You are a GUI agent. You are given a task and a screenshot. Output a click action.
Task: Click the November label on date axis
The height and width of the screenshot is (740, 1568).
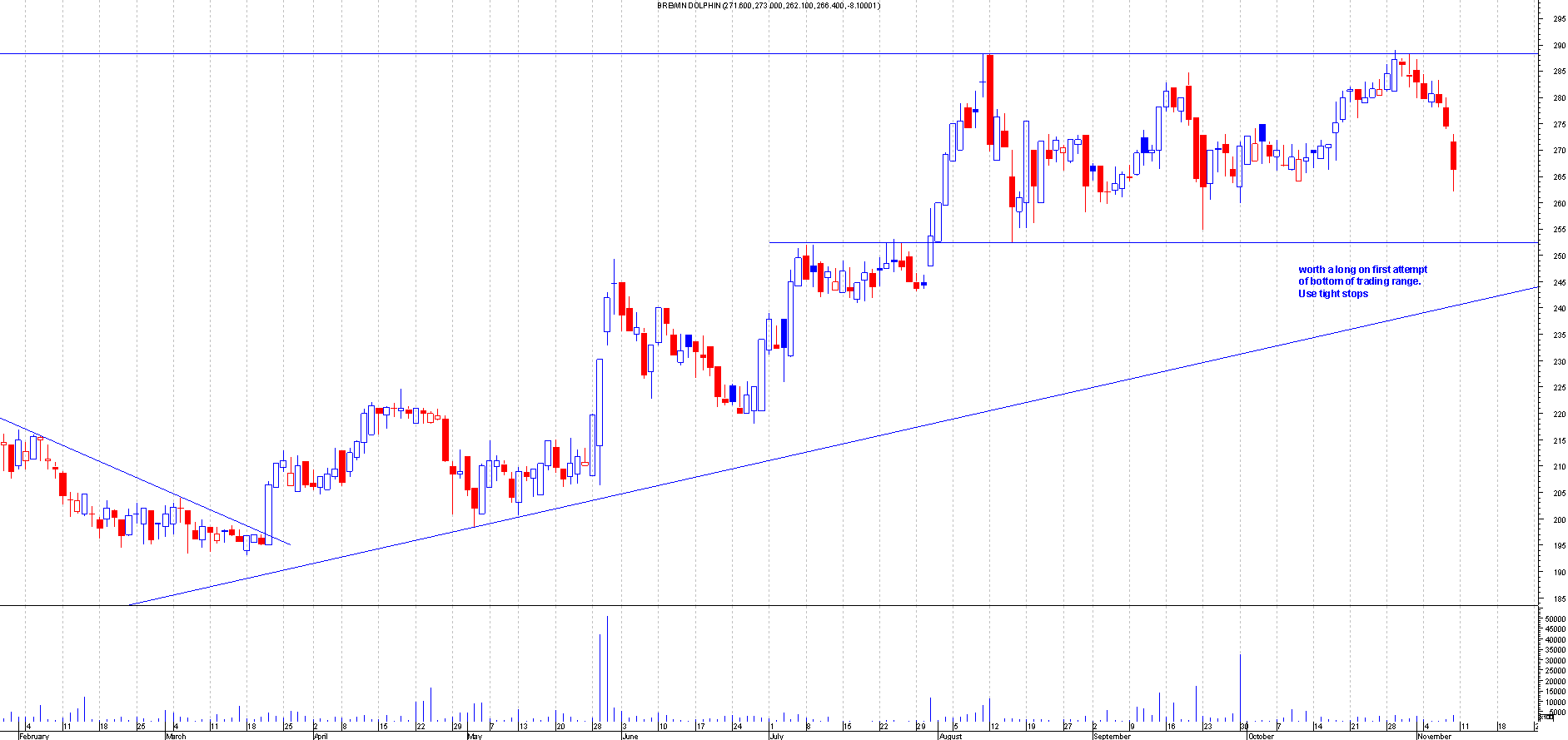(x=1434, y=736)
